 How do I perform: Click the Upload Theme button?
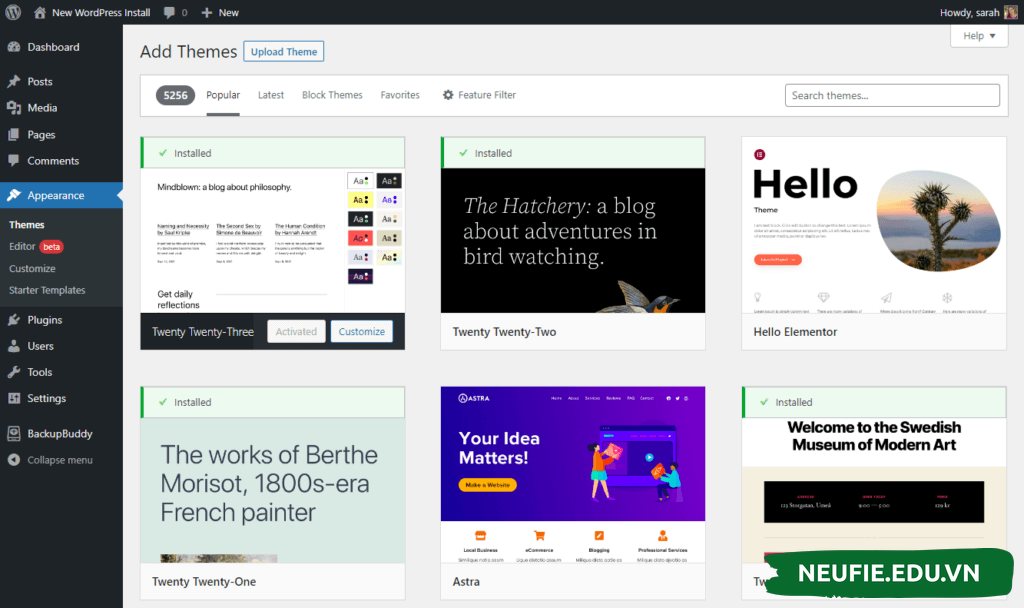(x=283, y=52)
